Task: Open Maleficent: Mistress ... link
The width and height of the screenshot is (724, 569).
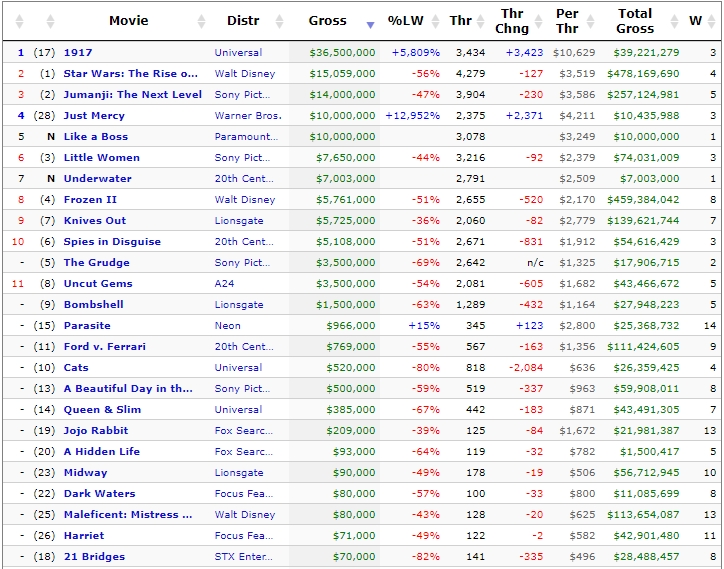Action: pyautogui.click(x=128, y=515)
